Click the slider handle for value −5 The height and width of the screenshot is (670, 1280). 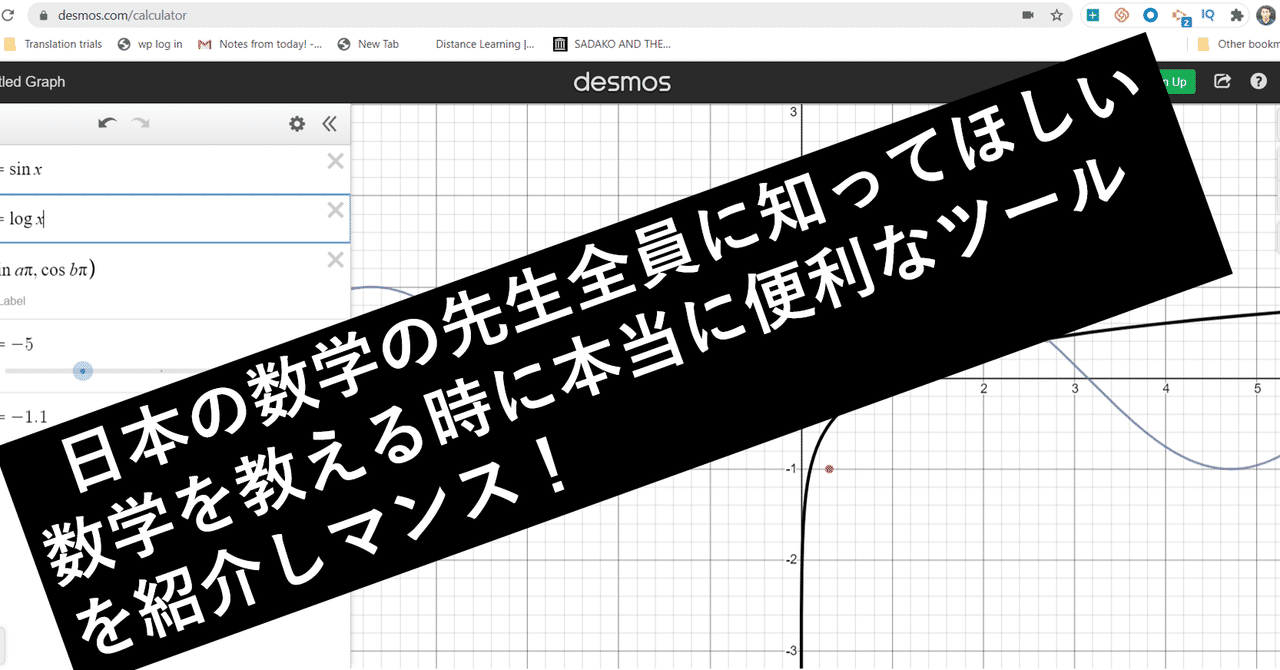[x=83, y=371]
